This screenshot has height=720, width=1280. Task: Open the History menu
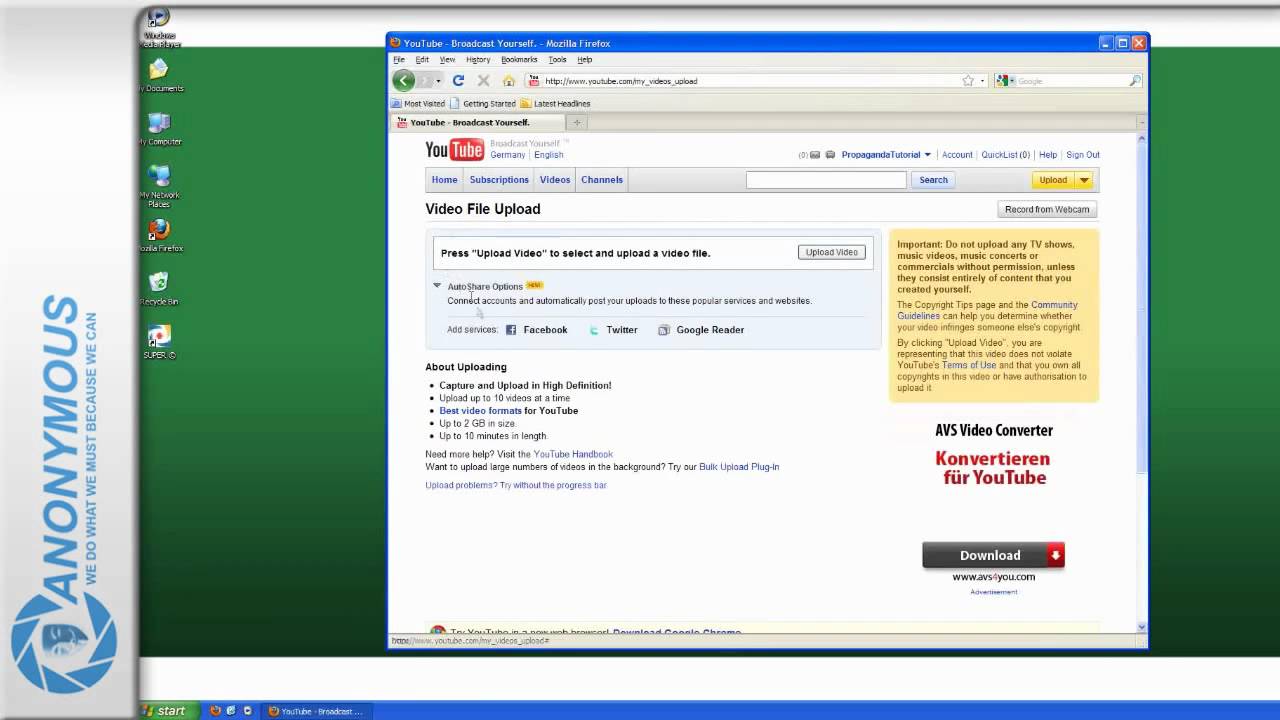pyautogui.click(x=478, y=60)
